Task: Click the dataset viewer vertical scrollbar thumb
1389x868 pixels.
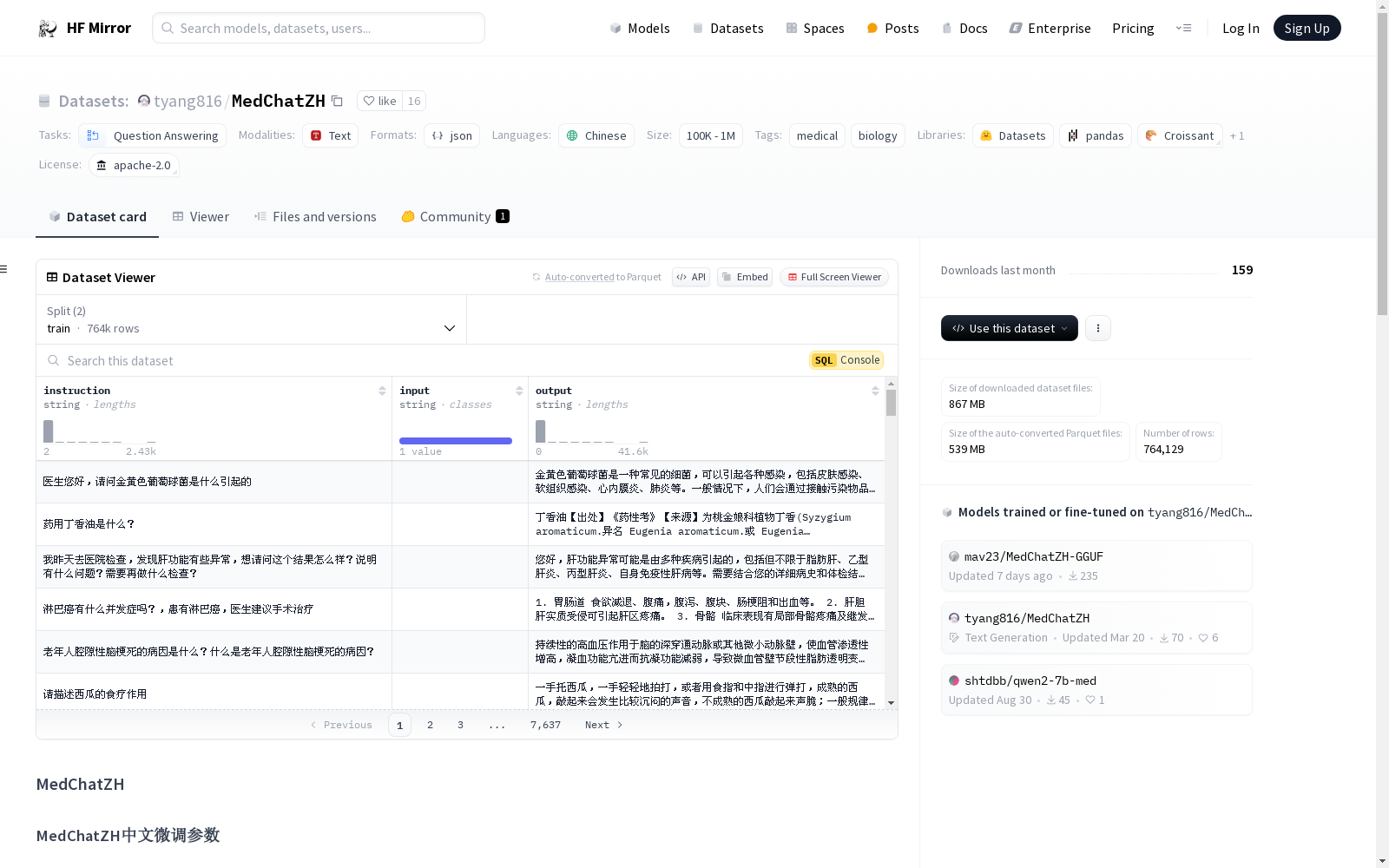Action: pyautogui.click(x=891, y=403)
